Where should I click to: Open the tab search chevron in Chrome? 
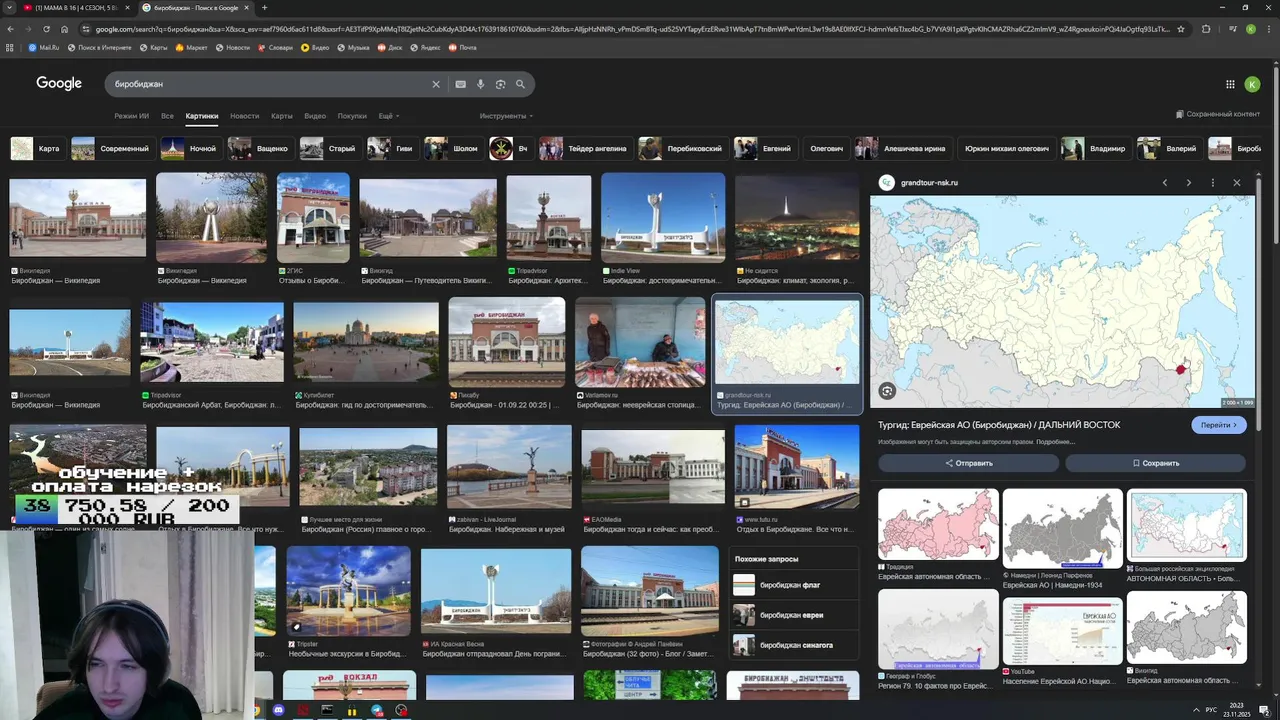click(x=10, y=8)
